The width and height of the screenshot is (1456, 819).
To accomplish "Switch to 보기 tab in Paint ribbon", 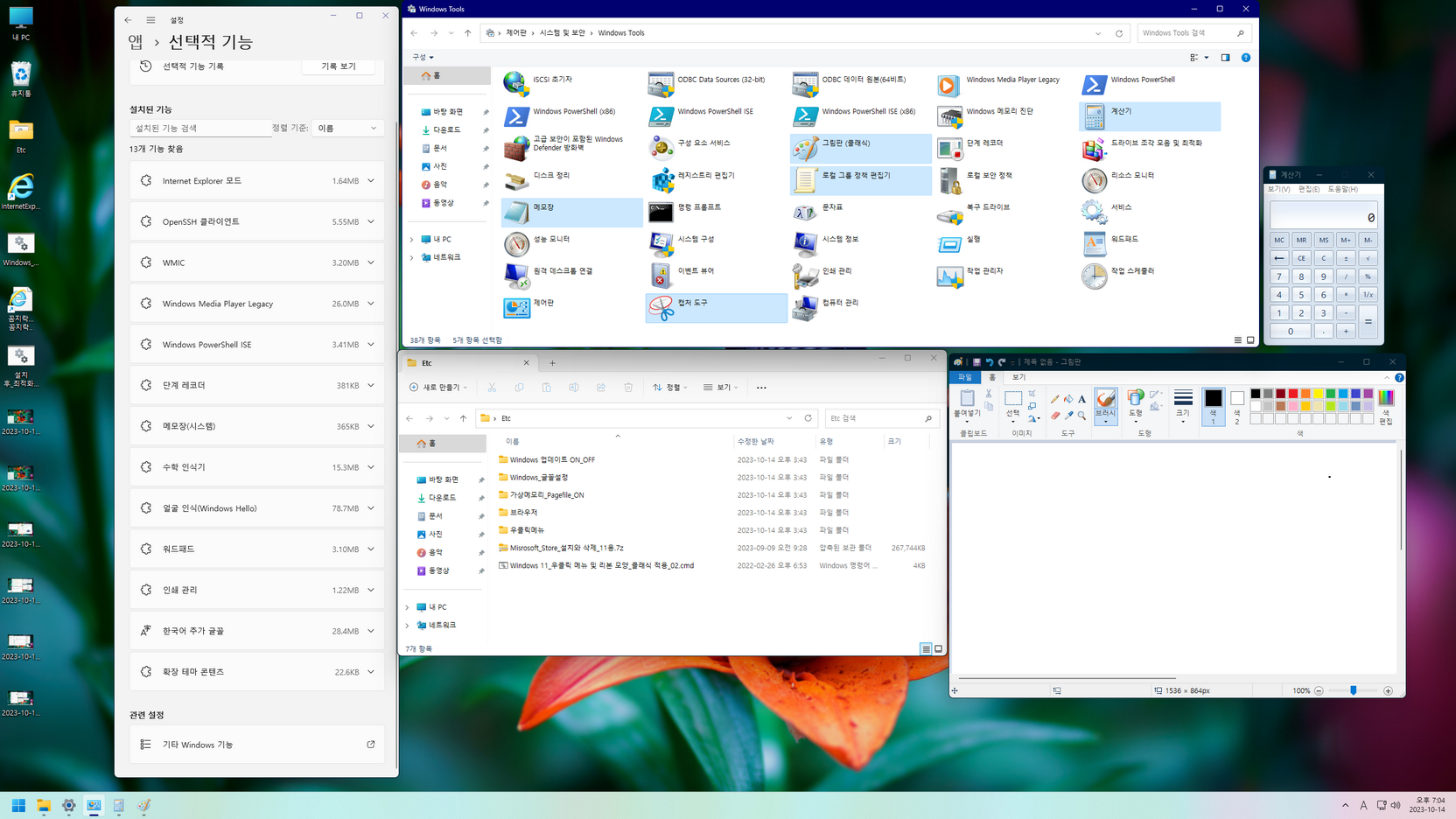I will pyautogui.click(x=1018, y=377).
